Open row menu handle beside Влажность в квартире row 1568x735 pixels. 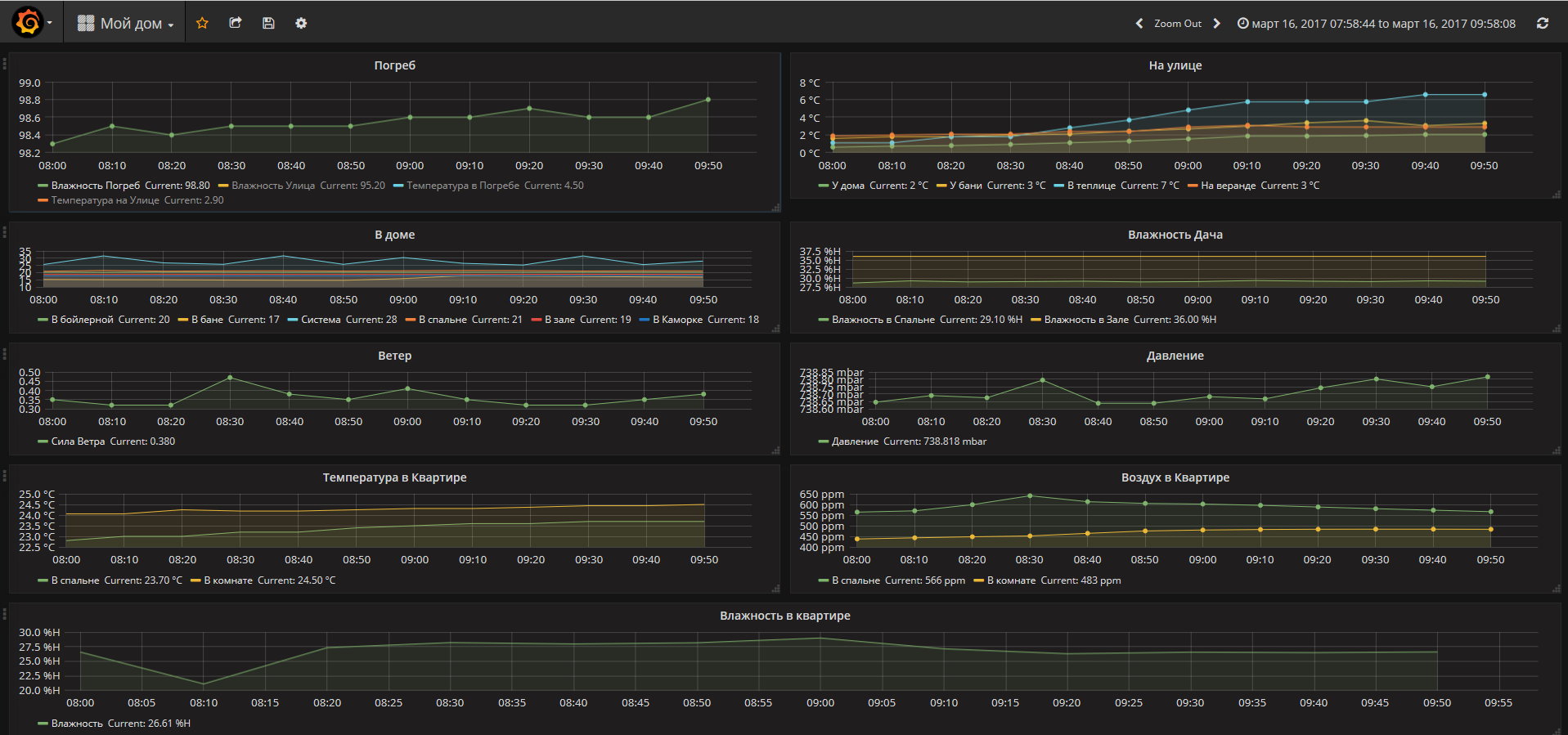click(4, 613)
